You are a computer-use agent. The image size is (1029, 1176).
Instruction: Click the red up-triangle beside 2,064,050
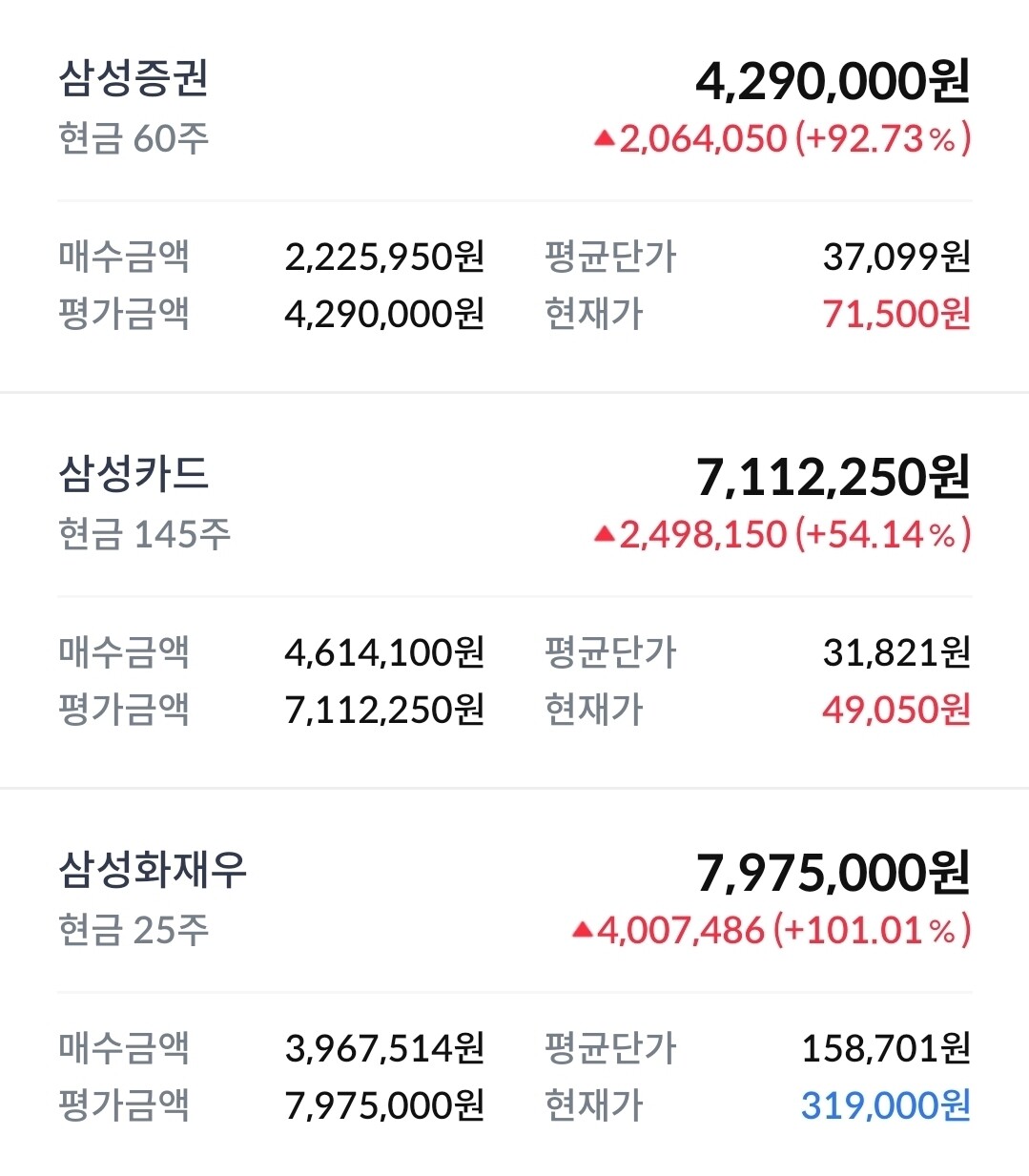[x=604, y=139]
